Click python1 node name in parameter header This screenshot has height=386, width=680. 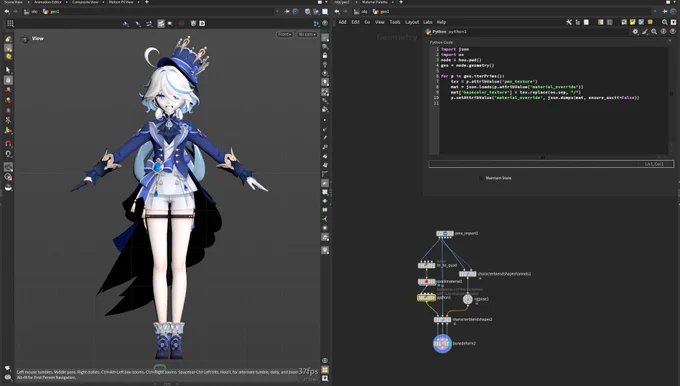click(458, 32)
